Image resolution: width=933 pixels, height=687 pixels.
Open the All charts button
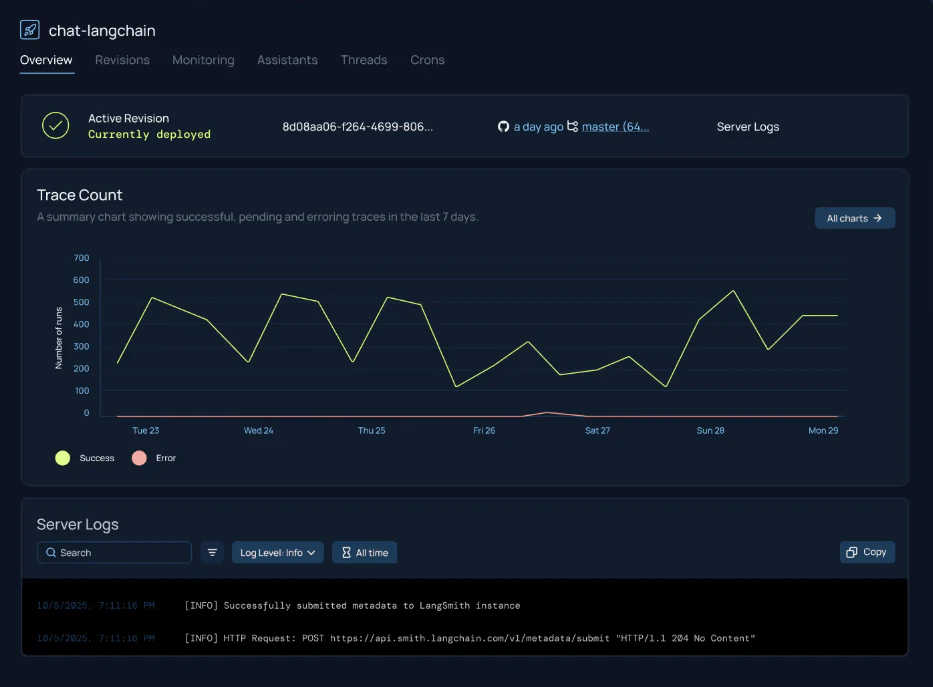854,218
